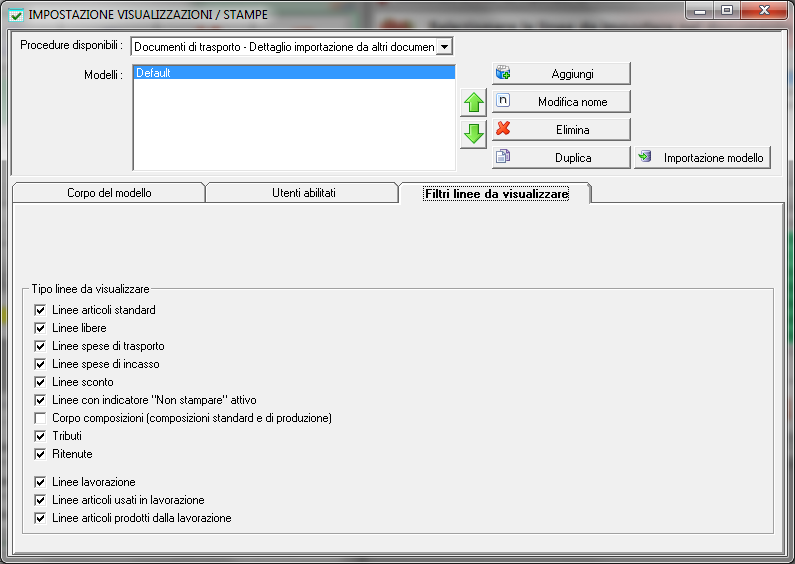Toggle Linee con indicatore Non stampare attivo
Viewport: 795px width, 564px height.
tap(40, 400)
